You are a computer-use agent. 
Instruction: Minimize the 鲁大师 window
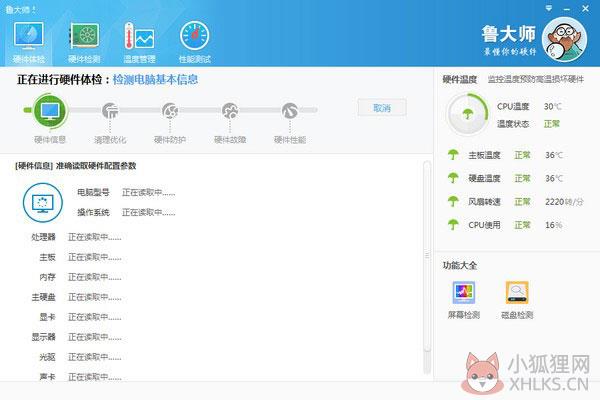(x=567, y=8)
